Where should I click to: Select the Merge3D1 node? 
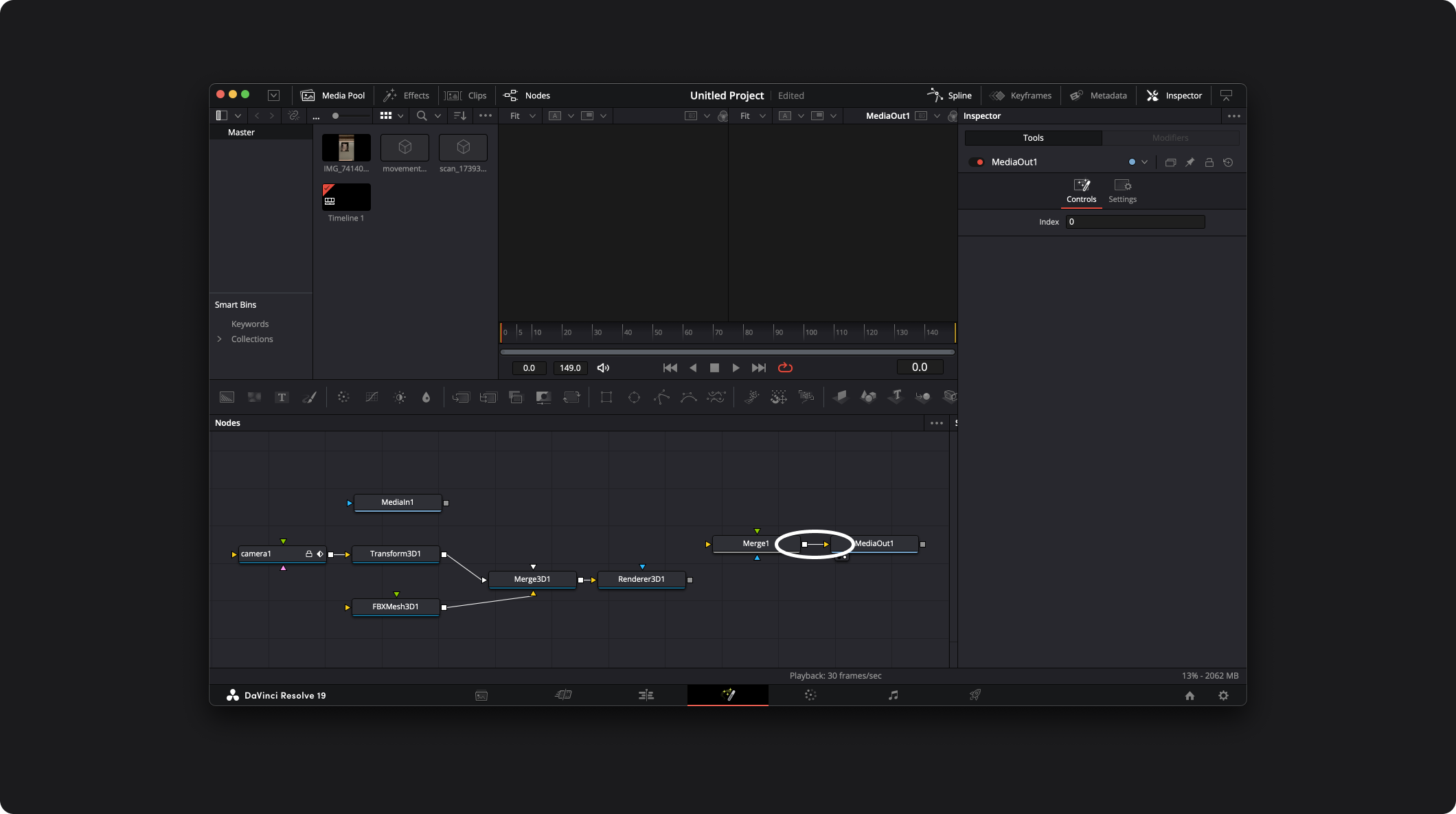[x=532, y=579]
